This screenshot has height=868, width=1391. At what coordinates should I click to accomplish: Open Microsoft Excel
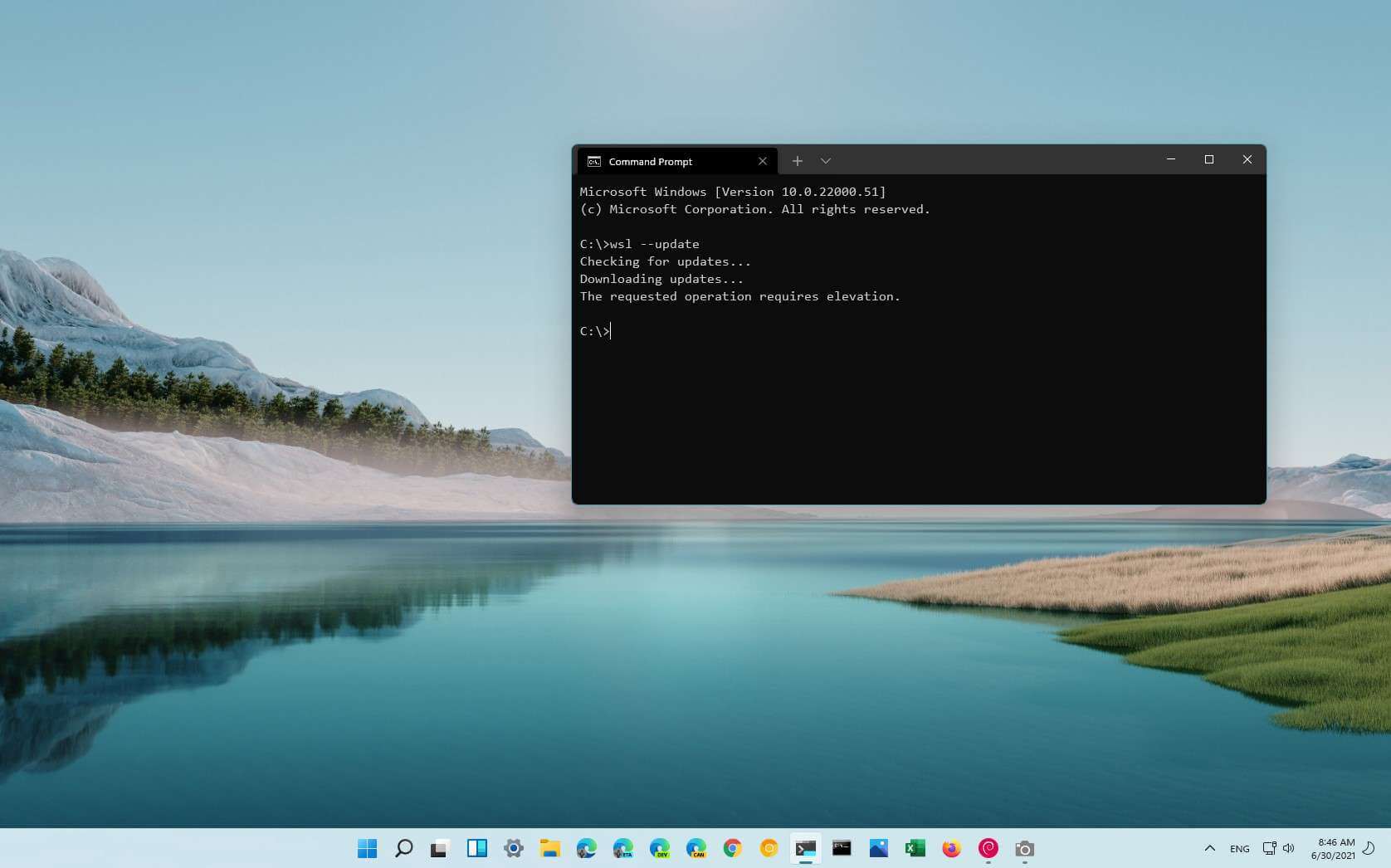[915, 848]
